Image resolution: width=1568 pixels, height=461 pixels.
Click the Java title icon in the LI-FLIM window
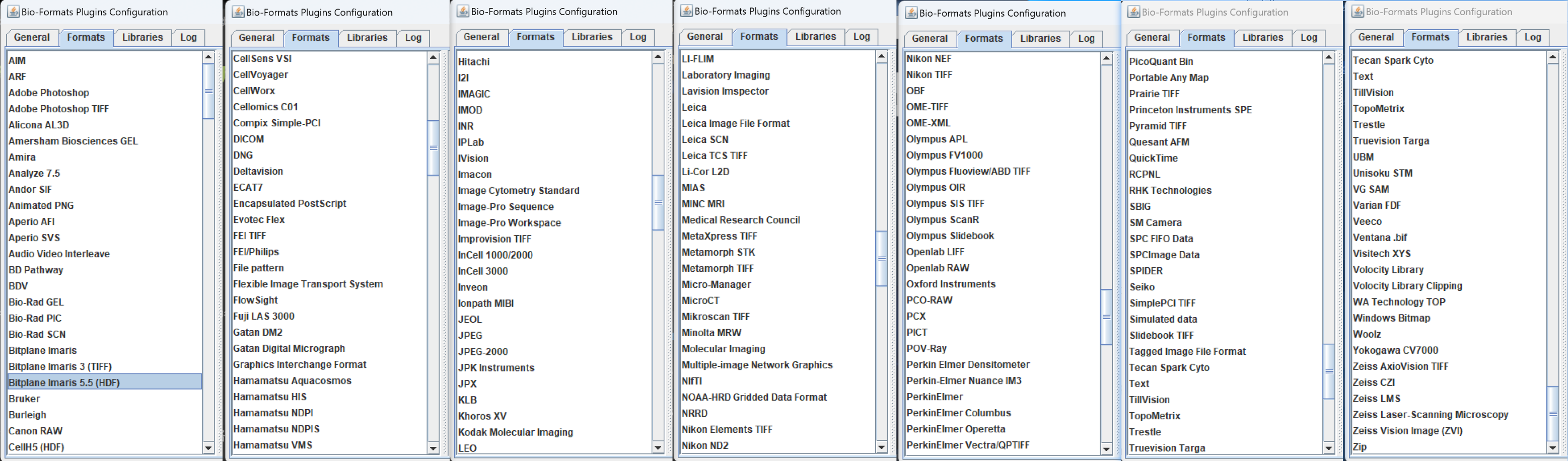coord(686,11)
